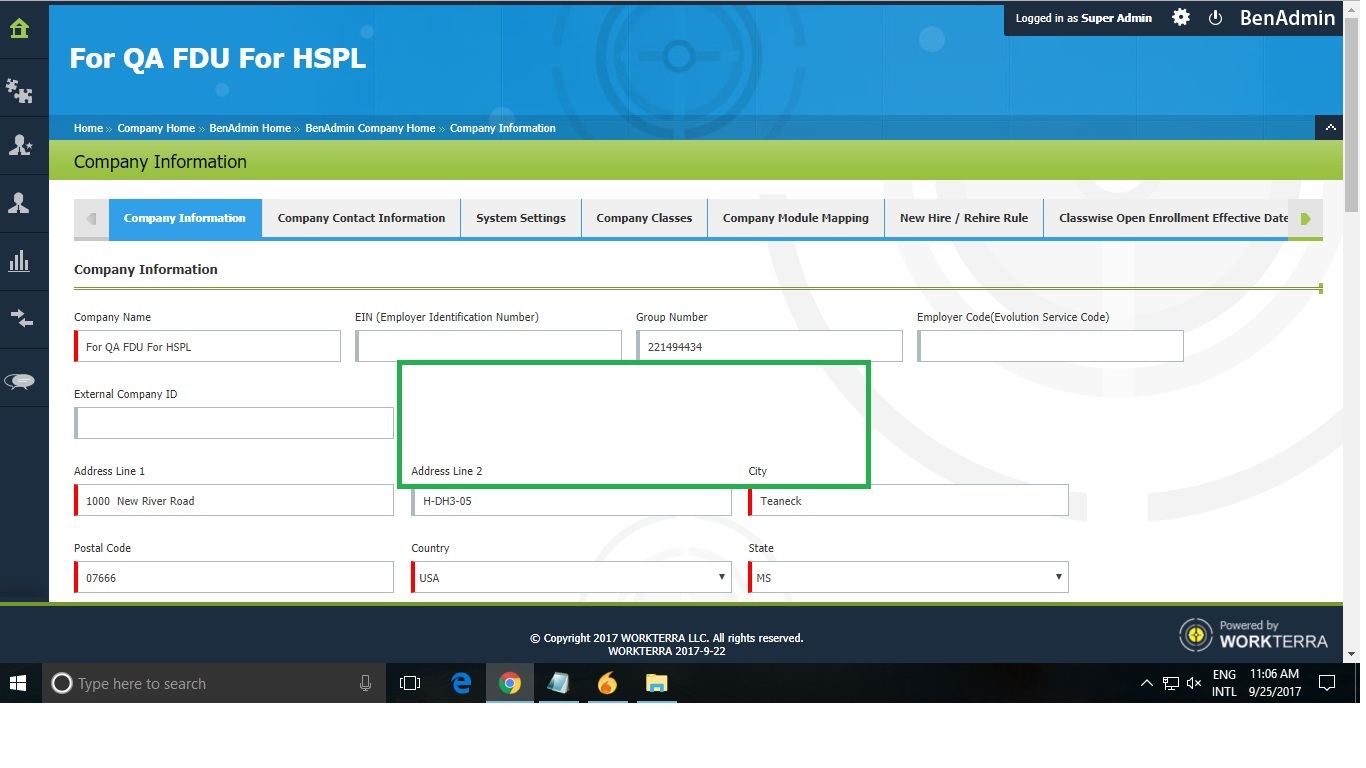Viewport: 1366px width, 768px height.
Task: Open the System Settings tab
Action: tap(520, 218)
